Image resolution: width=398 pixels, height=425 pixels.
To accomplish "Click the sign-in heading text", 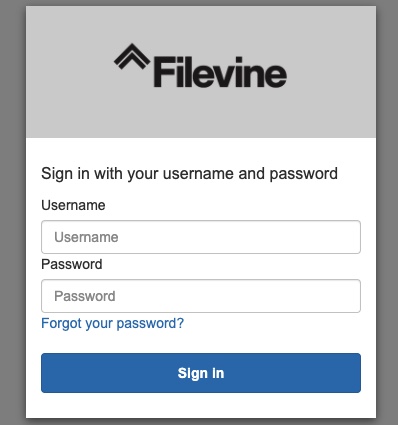I will (189, 174).
